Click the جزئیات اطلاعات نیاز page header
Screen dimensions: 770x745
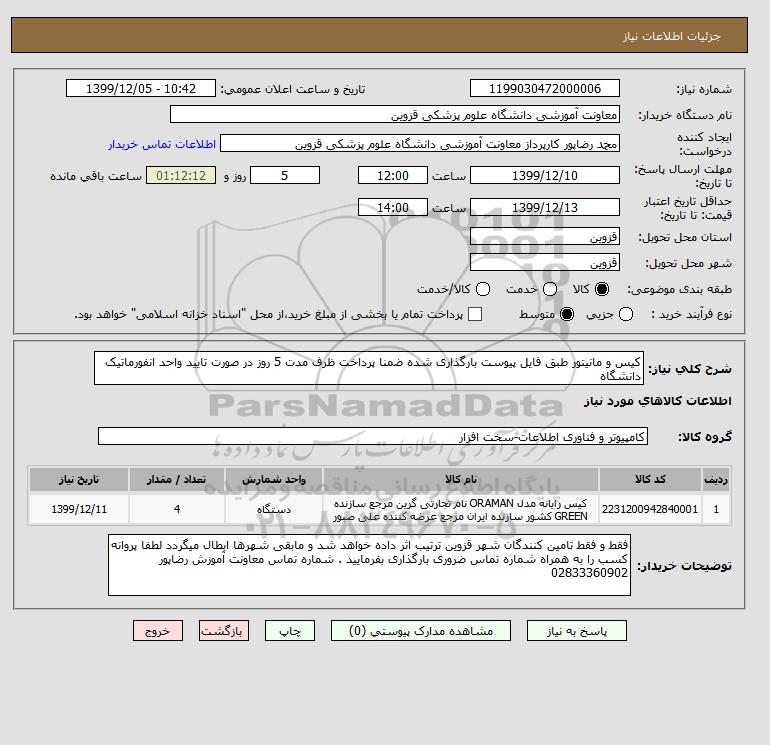[671, 36]
